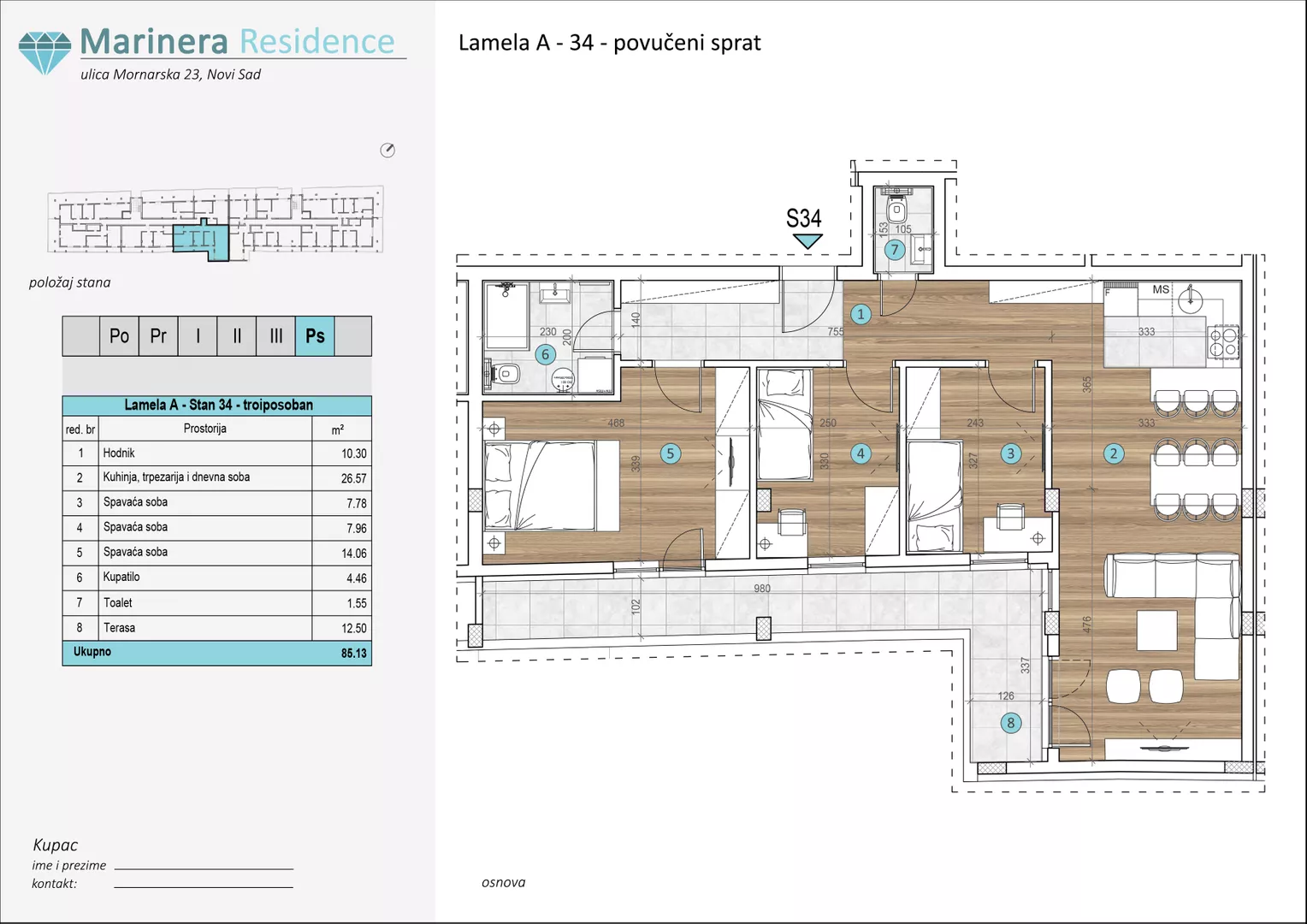Click the 'Hodnik' table row label
Screen dimensions: 1307x924
coord(119,453)
